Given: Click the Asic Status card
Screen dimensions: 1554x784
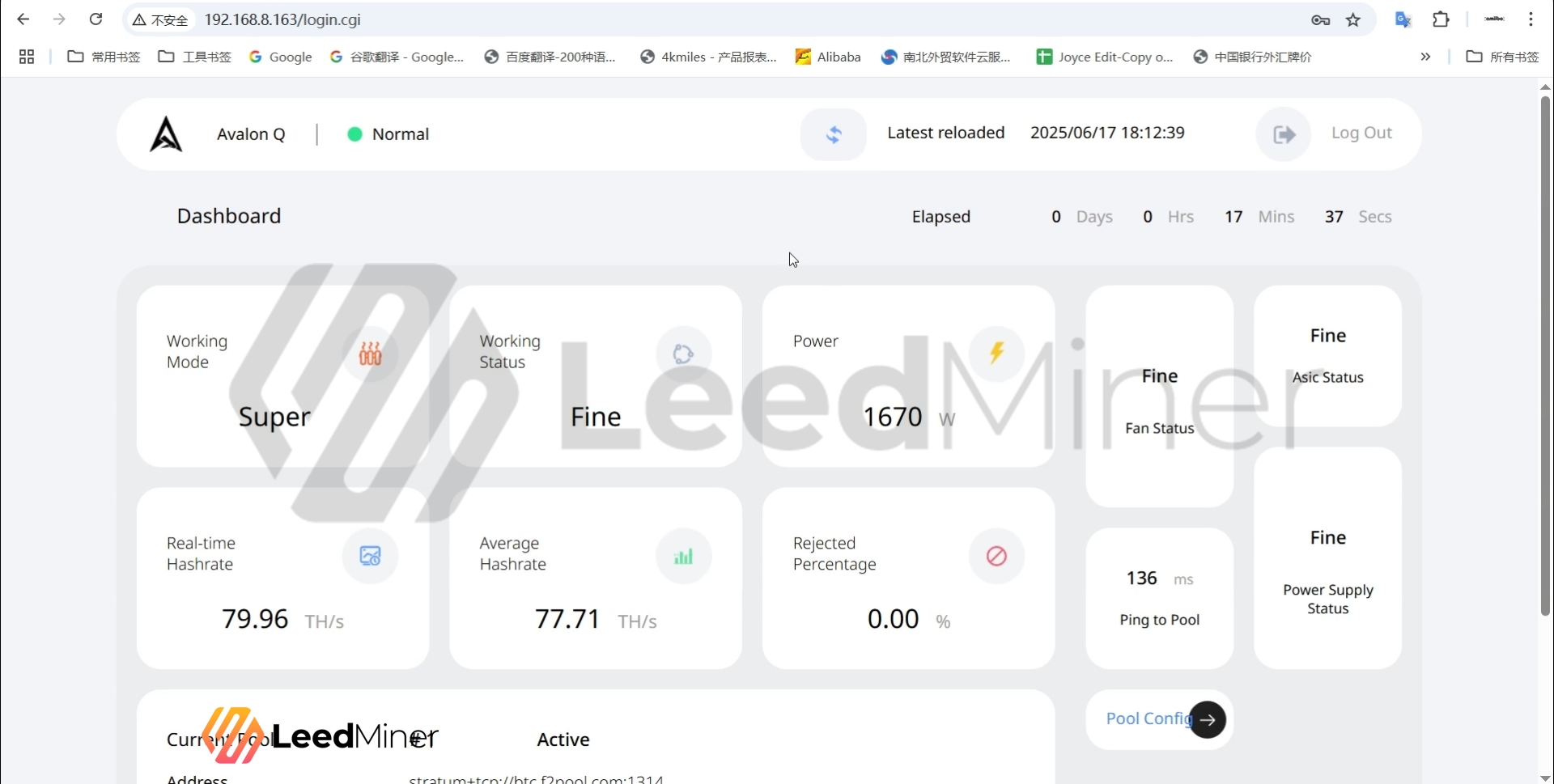Looking at the screenshot, I should pos(1327,356).
